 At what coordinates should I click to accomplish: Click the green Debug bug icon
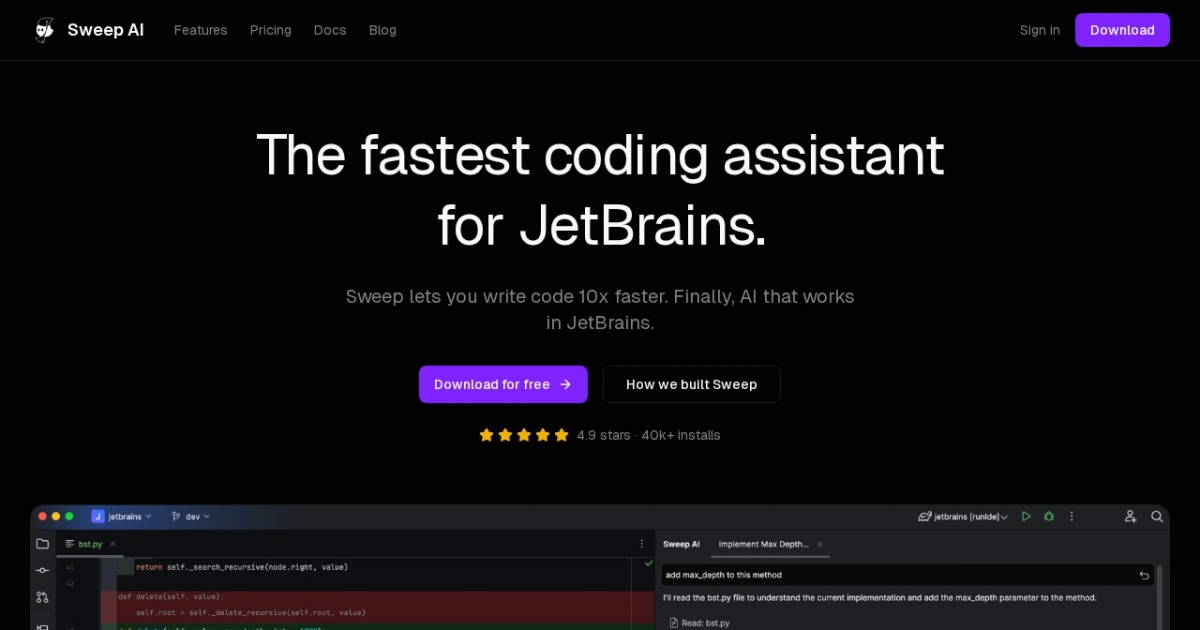click(1049, 516)
